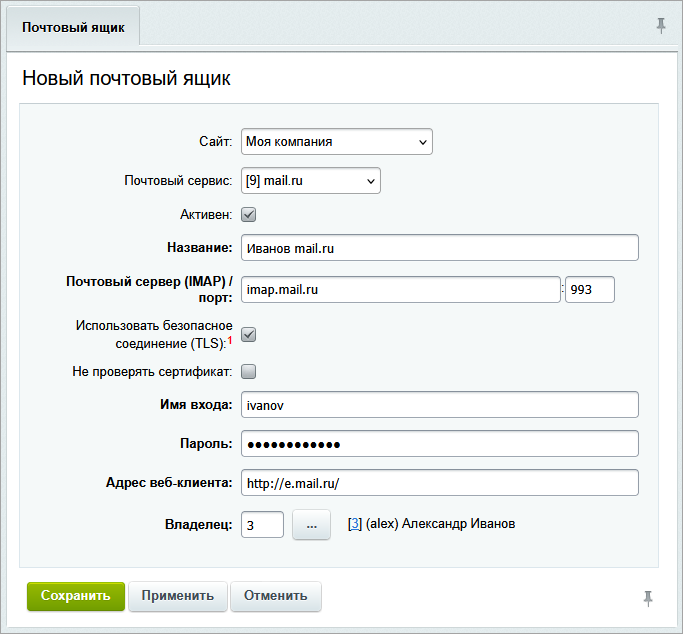683x634 pixels.
Task: Focus the "Пароль" password field
Action: click(439, 443)
